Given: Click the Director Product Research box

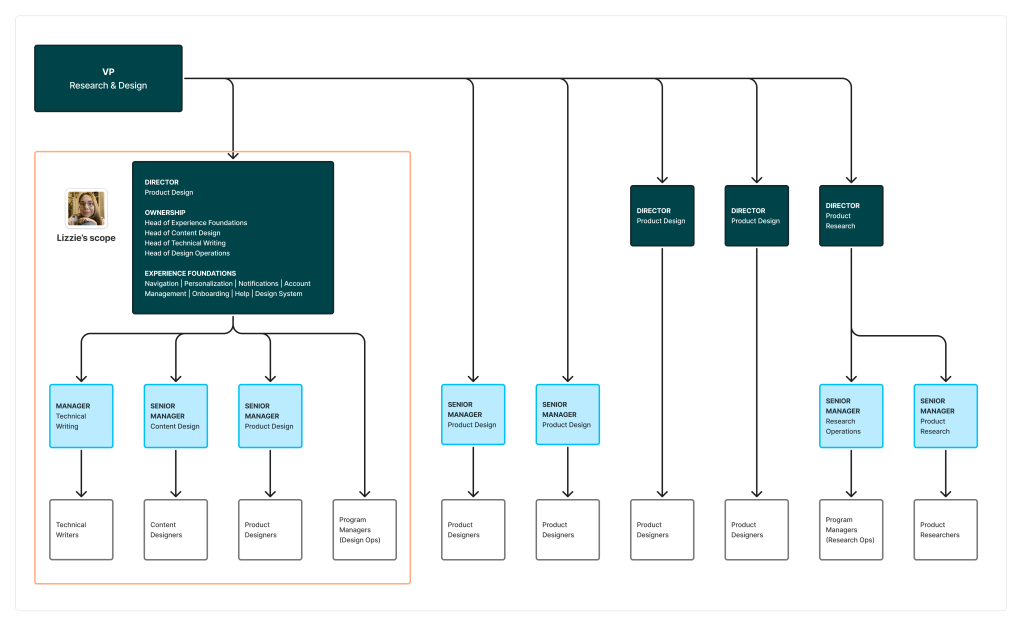Looking at the screenshot, I should coord(851,216).
